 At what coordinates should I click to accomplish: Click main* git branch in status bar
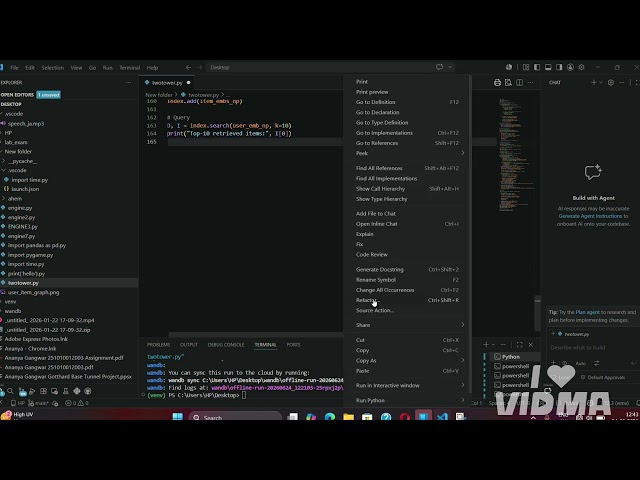click(39, 403)
